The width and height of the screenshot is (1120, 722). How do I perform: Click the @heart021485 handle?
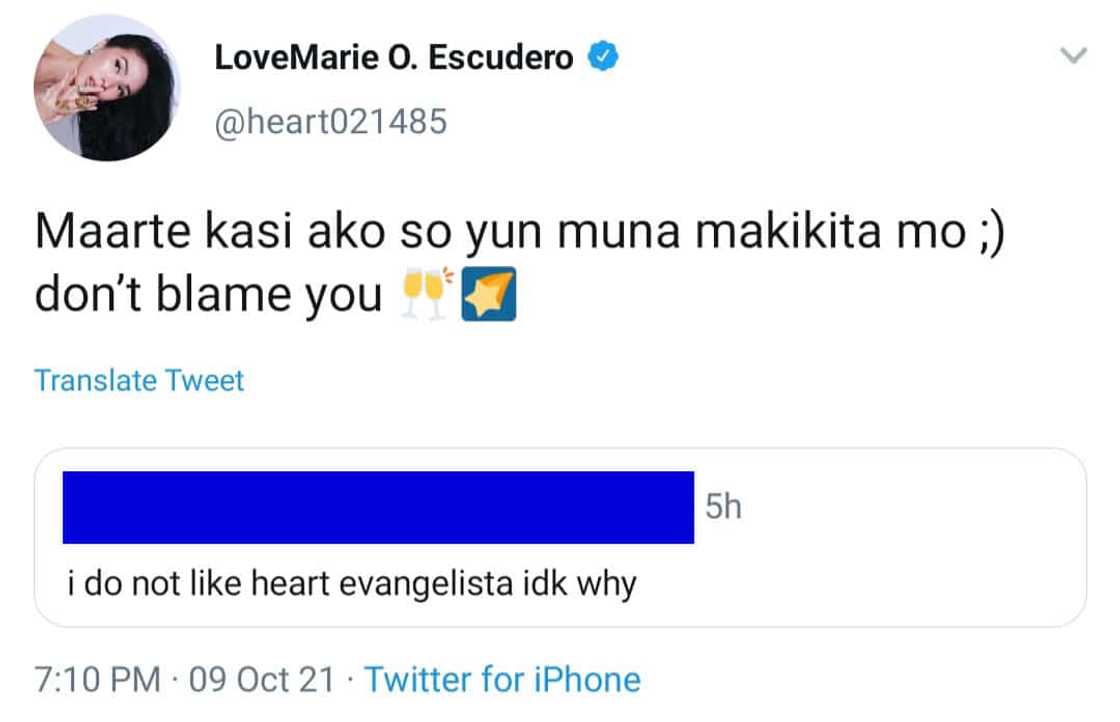(334, 122)
